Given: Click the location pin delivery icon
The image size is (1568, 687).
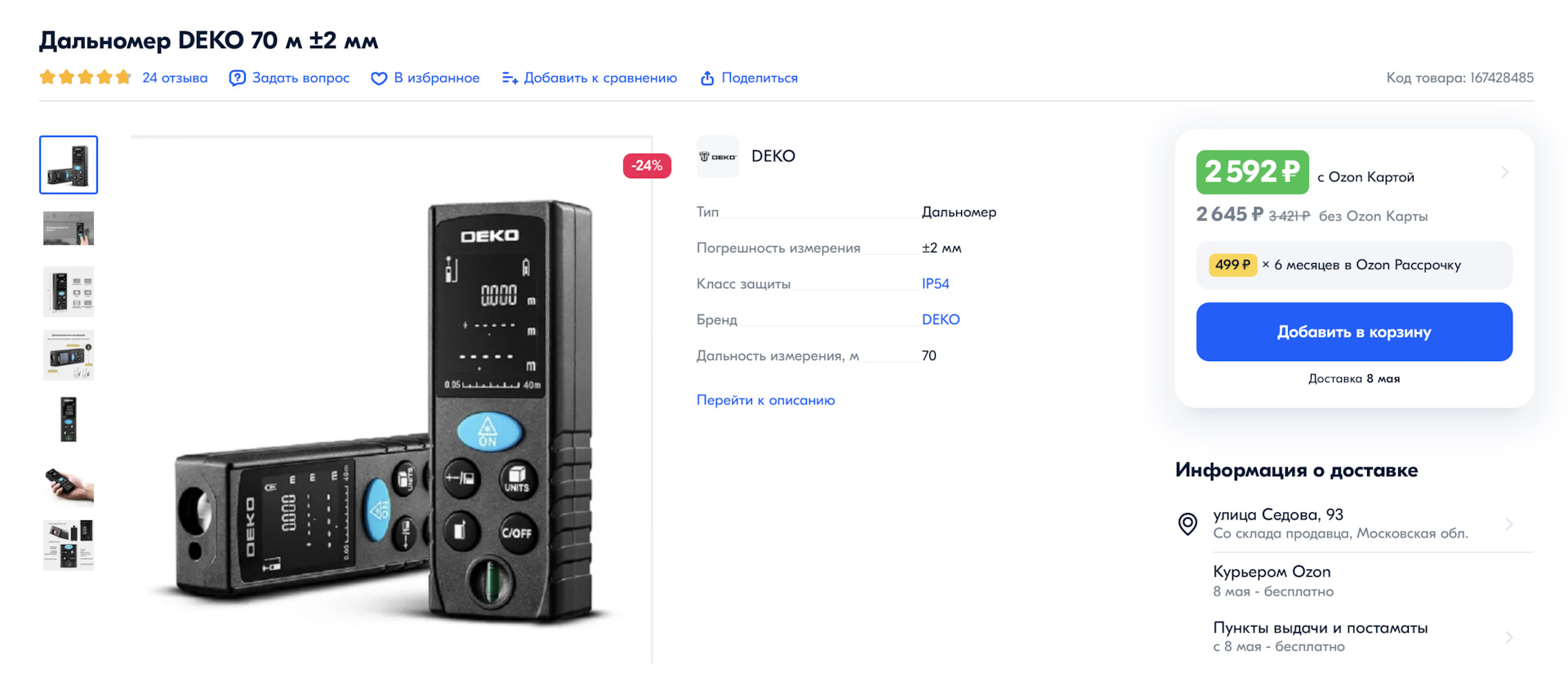Looking at the screenshot, I should (1187, 524).
